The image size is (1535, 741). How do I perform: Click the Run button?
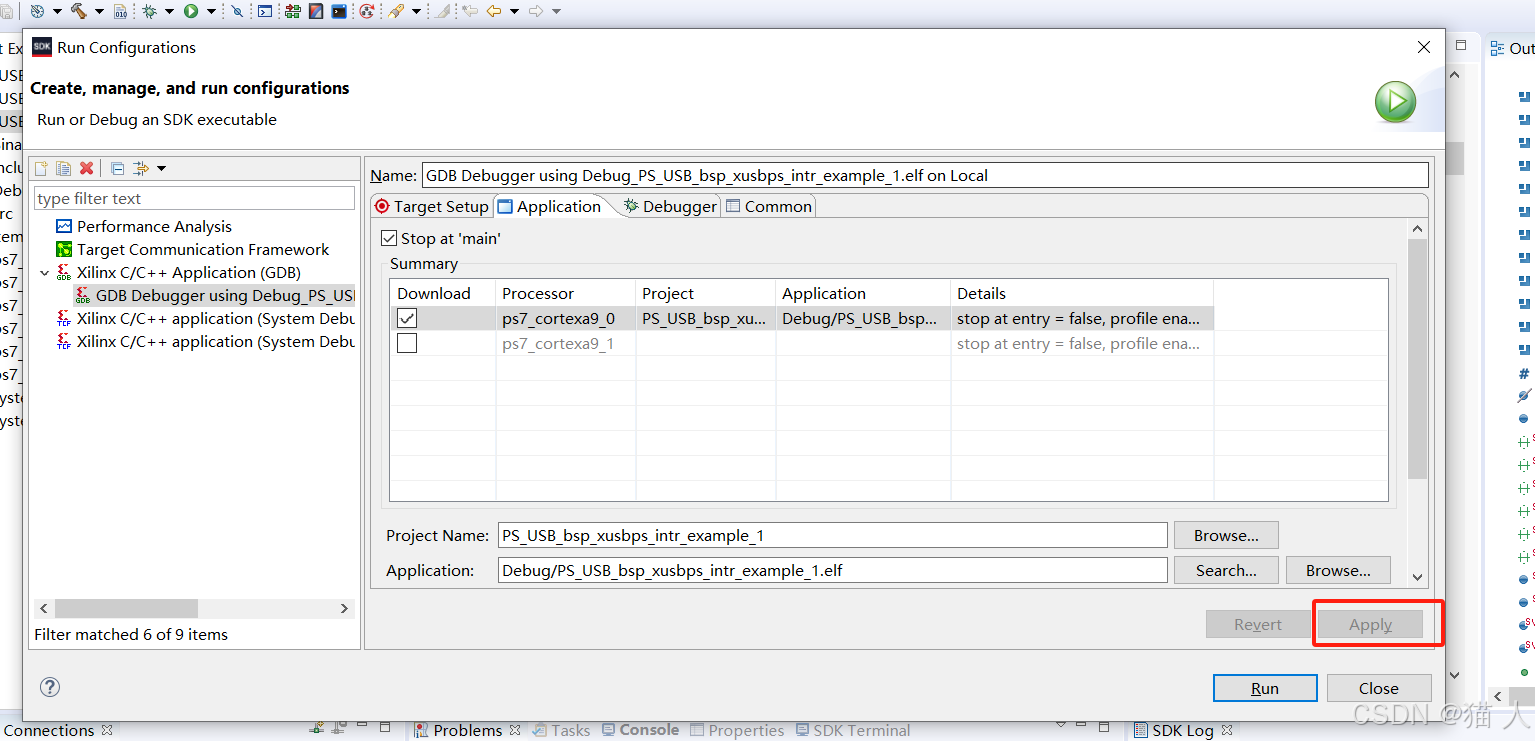1265,688
